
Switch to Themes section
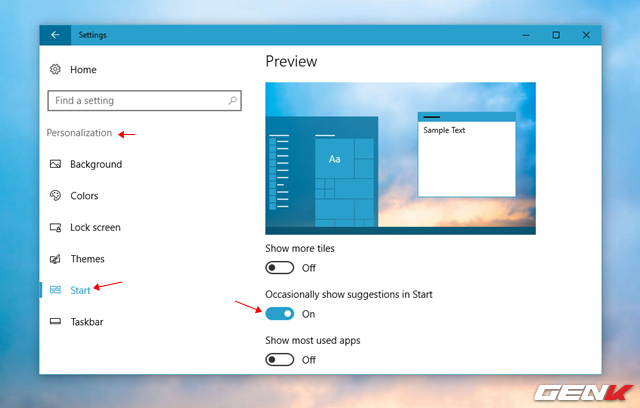[87, 259]
